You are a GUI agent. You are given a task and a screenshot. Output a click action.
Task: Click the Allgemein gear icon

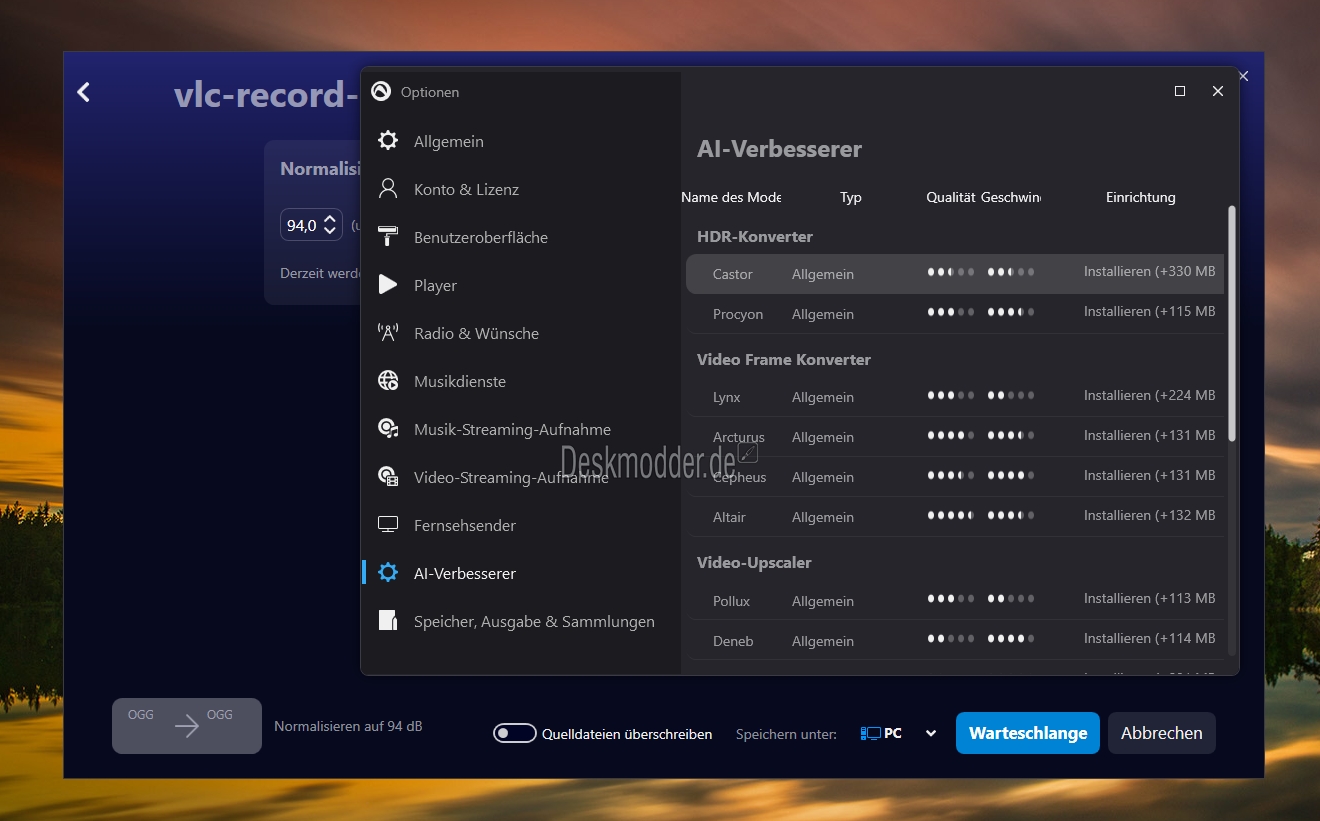(x=388, y=141)
